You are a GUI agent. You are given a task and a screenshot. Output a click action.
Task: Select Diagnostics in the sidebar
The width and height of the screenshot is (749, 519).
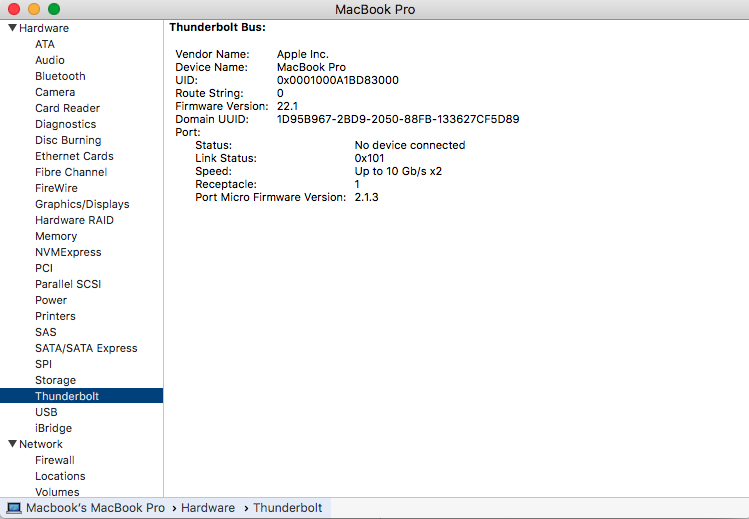[x=65, y=124]
